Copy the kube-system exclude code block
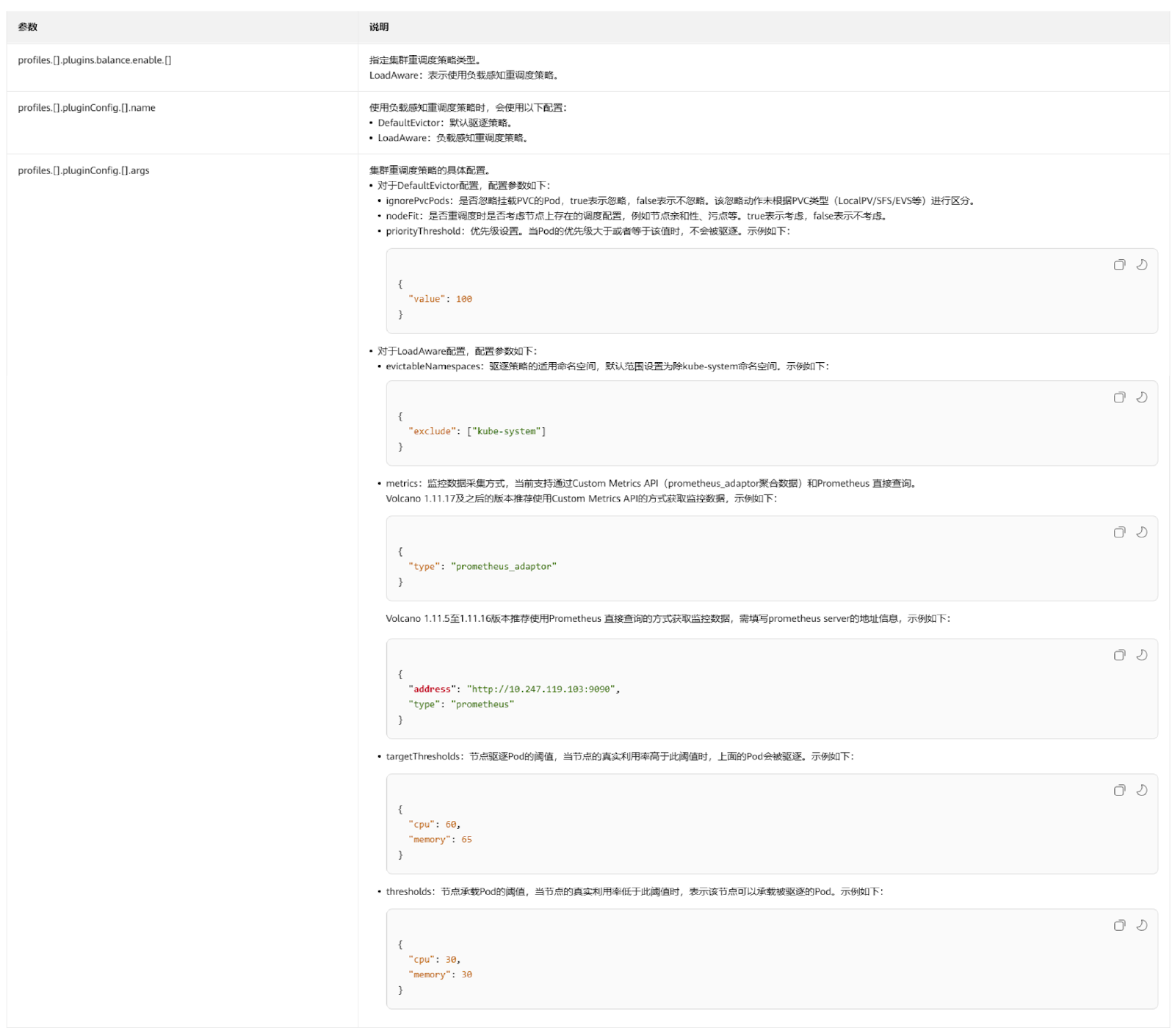 1118,397
